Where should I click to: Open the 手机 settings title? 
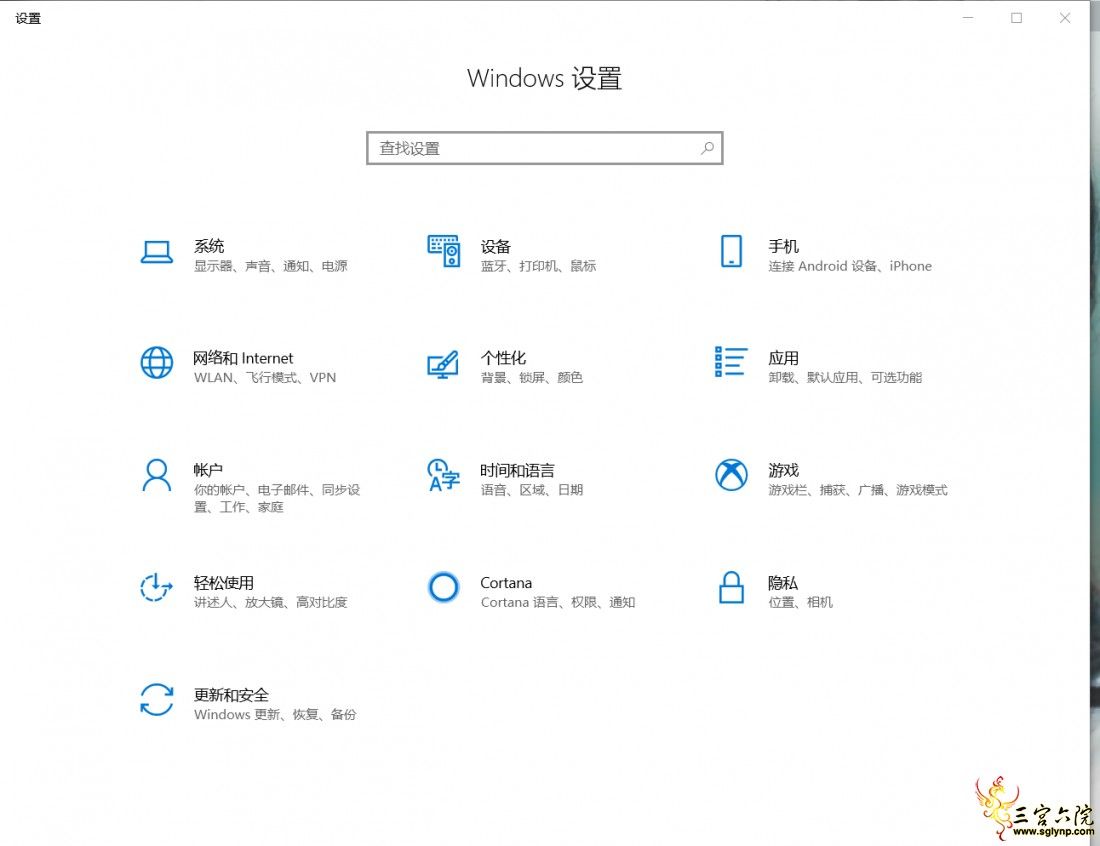coord(783,246)
